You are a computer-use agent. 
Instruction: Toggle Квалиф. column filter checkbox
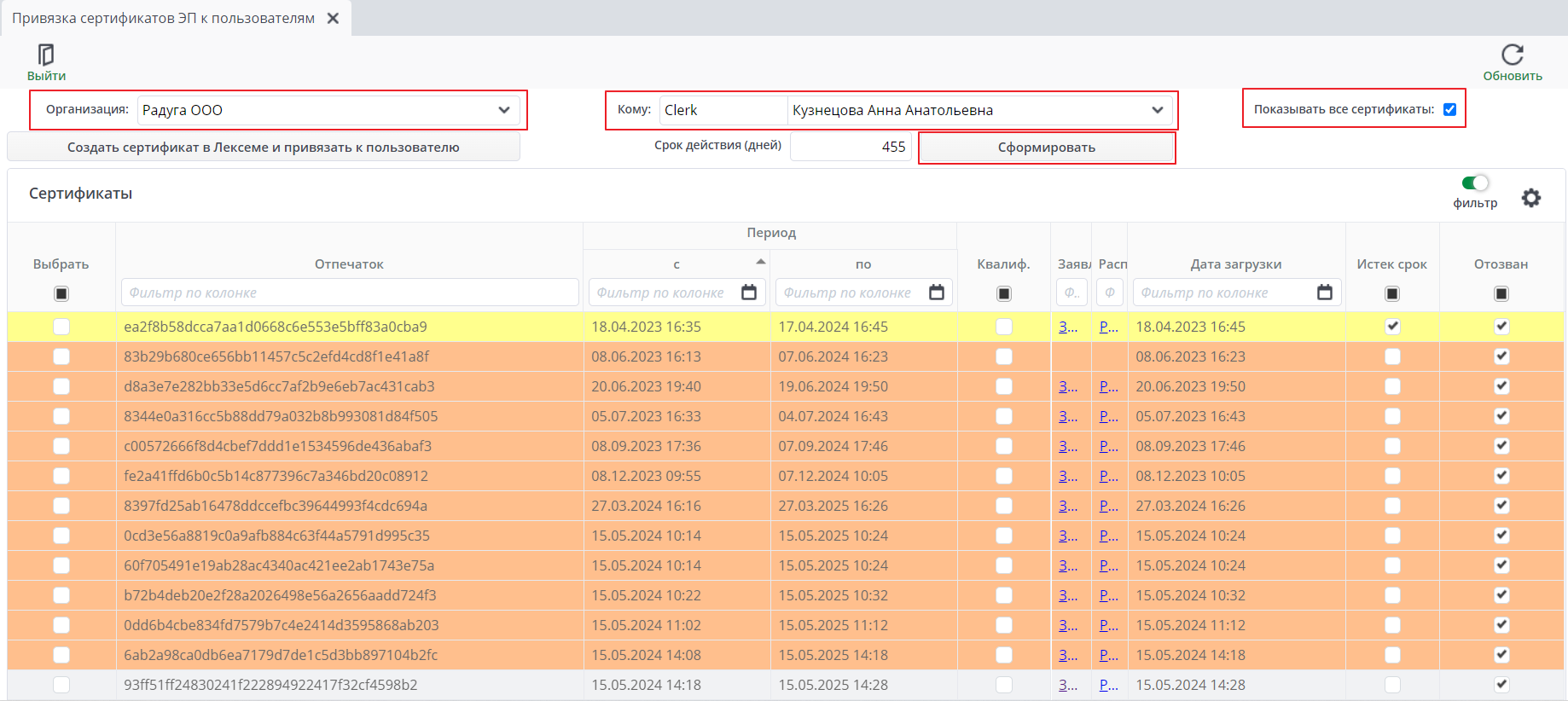click(x=1004, y=293)
